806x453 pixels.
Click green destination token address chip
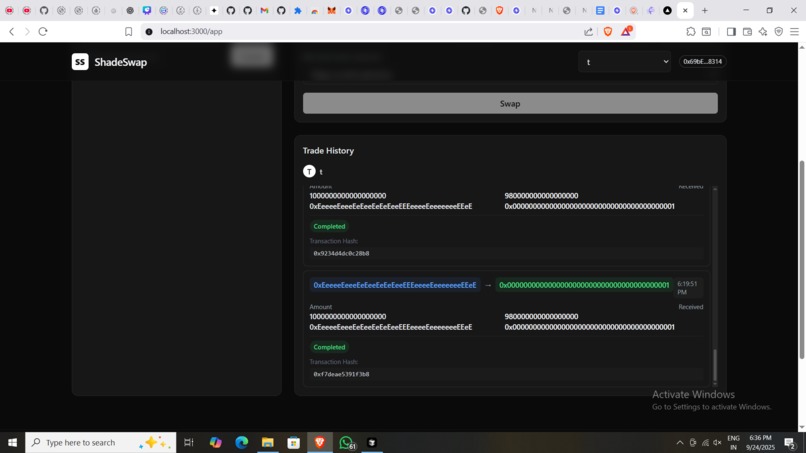tap(584, 285)
